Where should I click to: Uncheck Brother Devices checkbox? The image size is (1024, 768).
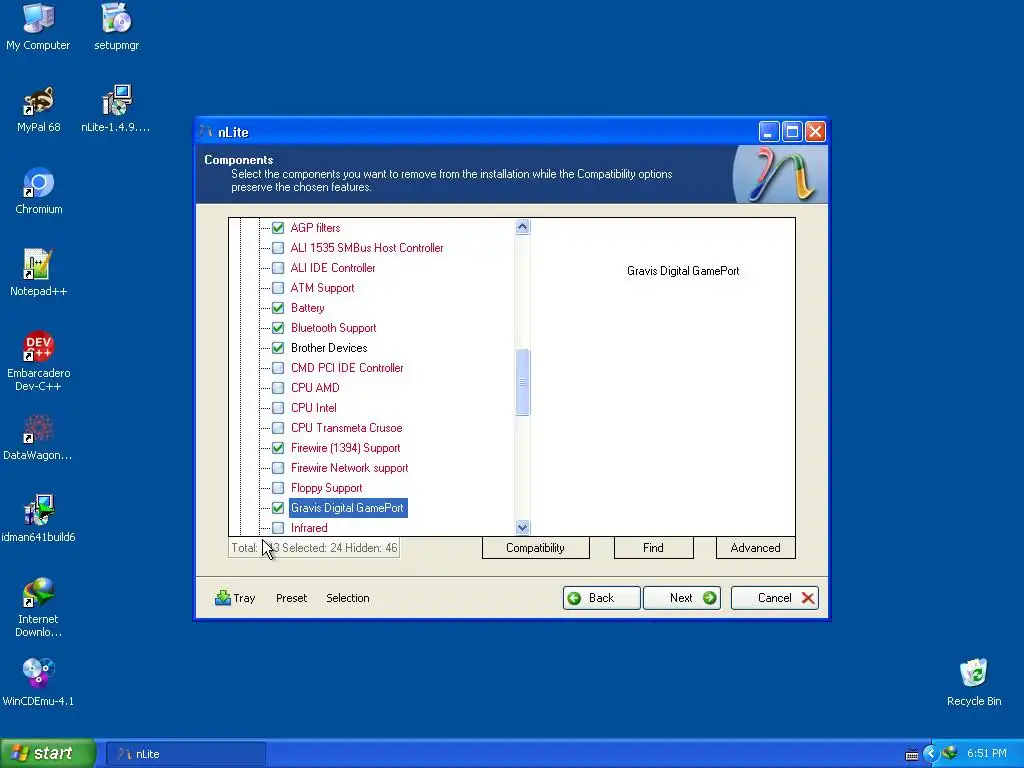278,348
